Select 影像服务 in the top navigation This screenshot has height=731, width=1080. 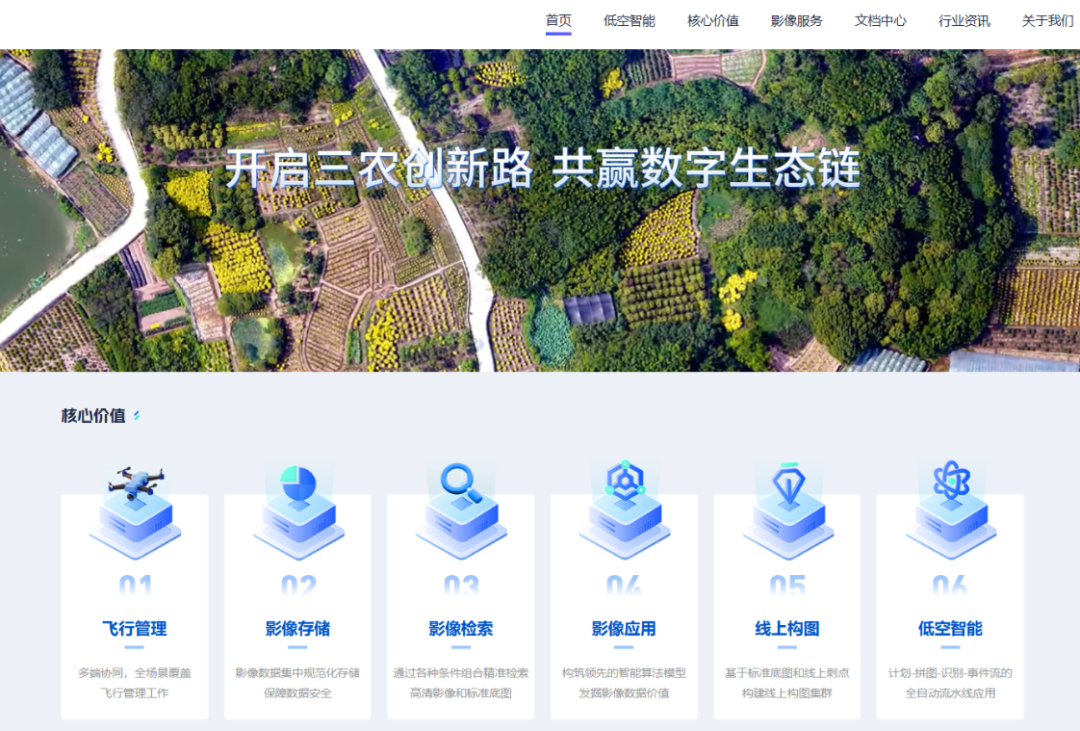tap(795, 19)
